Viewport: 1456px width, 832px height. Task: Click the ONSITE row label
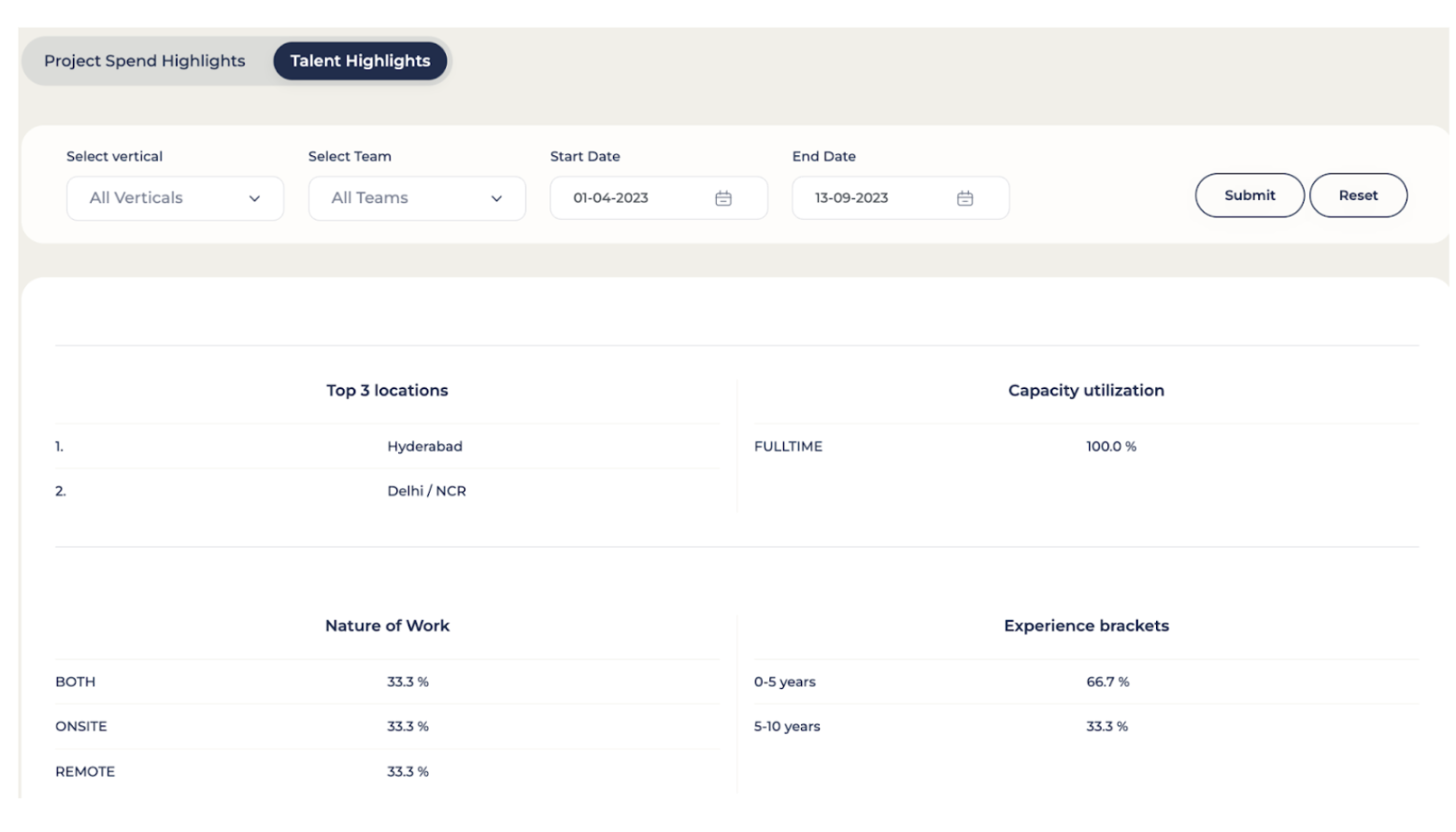point(81,726)
